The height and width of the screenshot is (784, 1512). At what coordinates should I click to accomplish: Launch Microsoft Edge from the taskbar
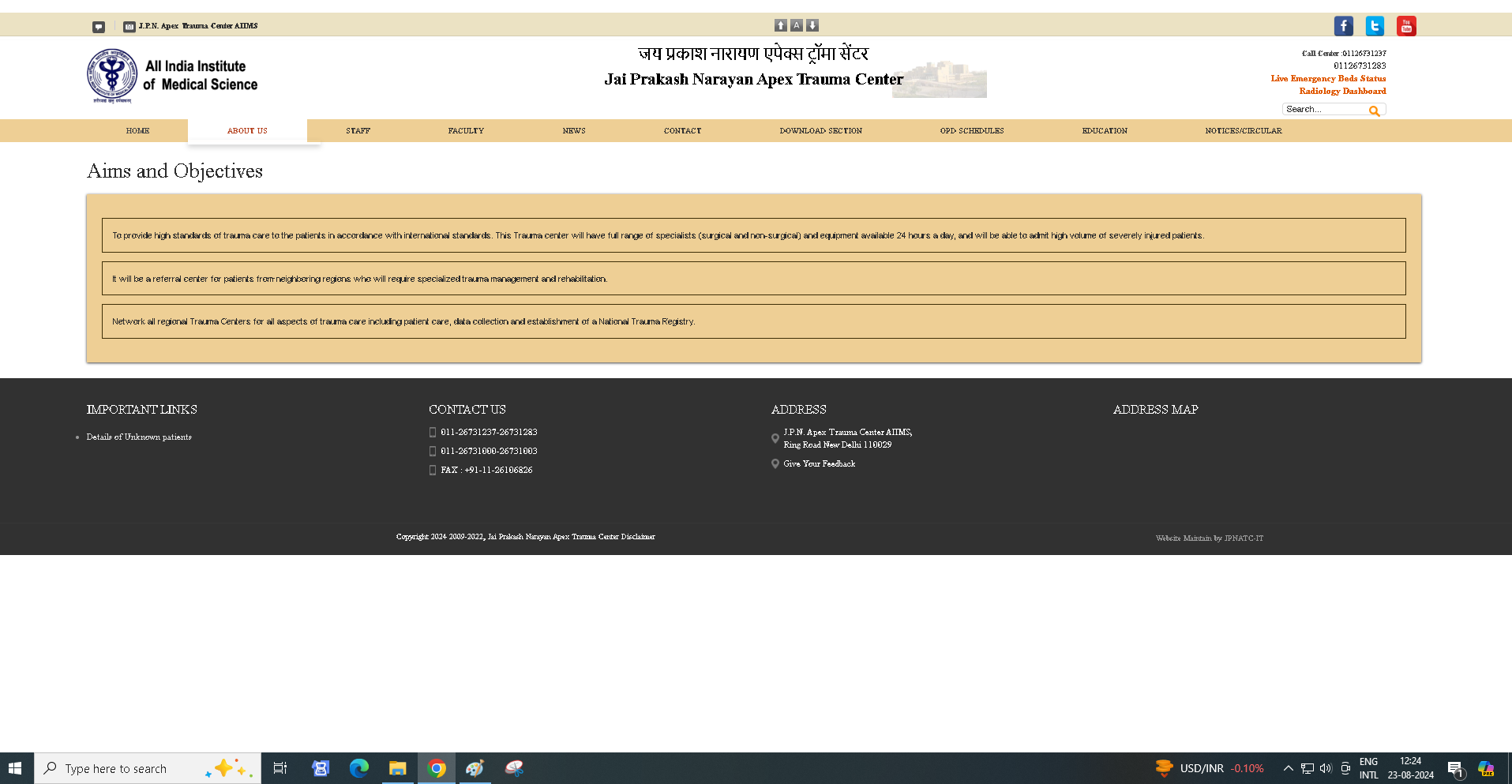pyautogui.click(x=358, y=768)
